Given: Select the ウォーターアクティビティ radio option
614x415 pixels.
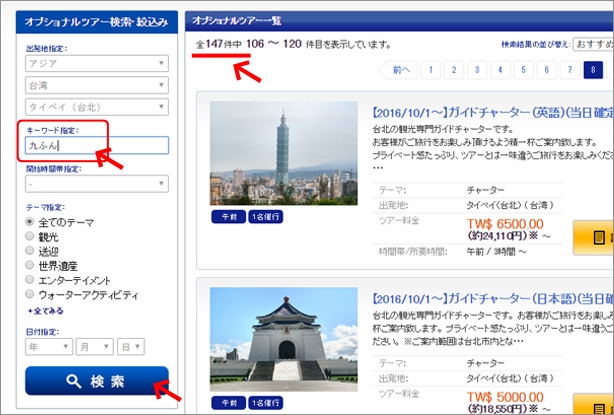Looking at the screenshot, I should (31, 296).
